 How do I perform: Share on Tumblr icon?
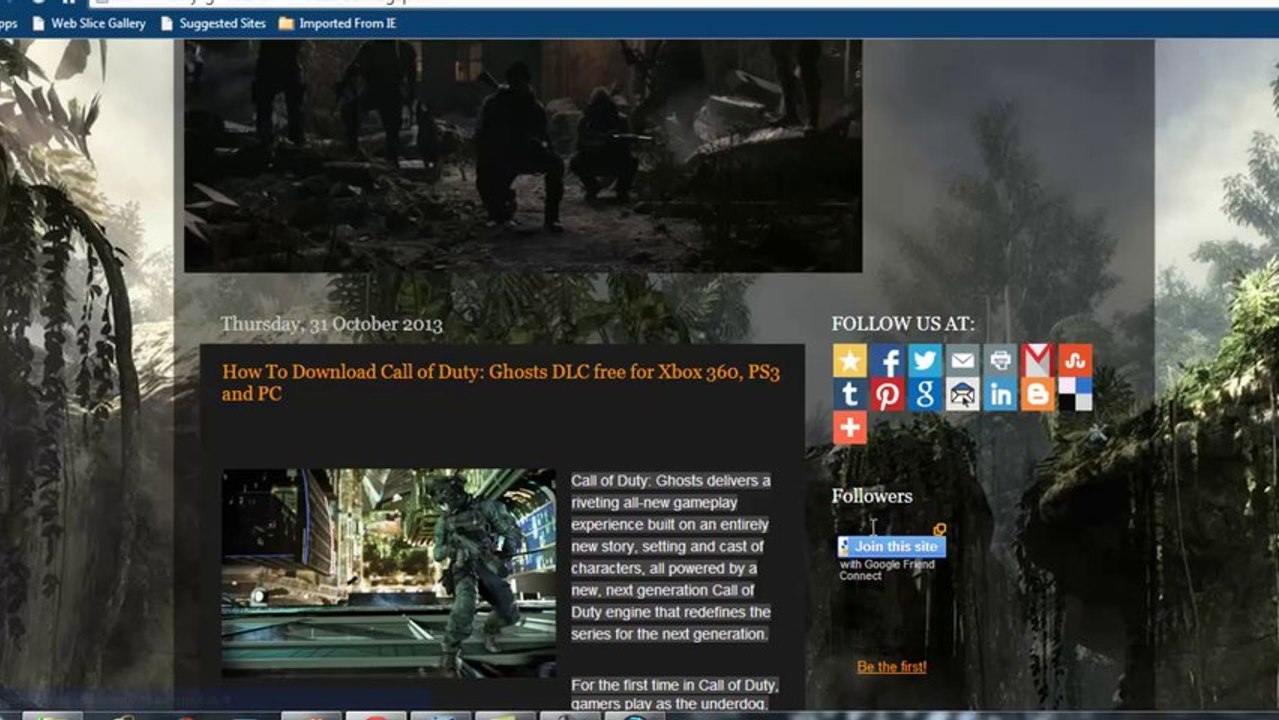849,394
